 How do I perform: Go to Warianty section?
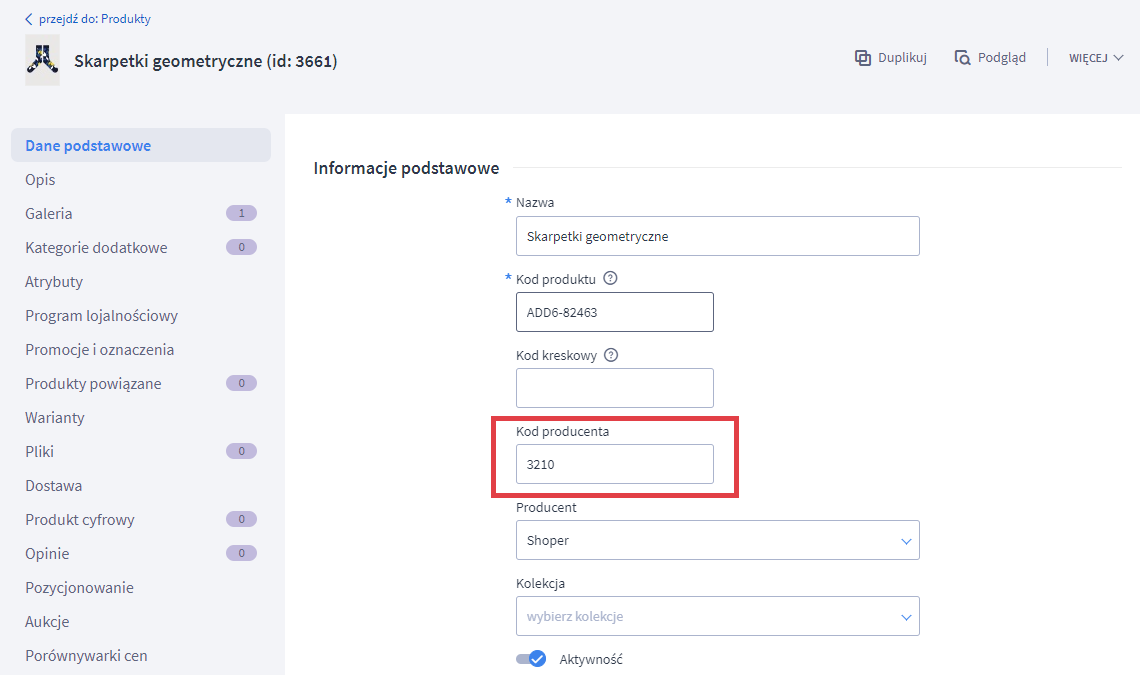[55, 418]
